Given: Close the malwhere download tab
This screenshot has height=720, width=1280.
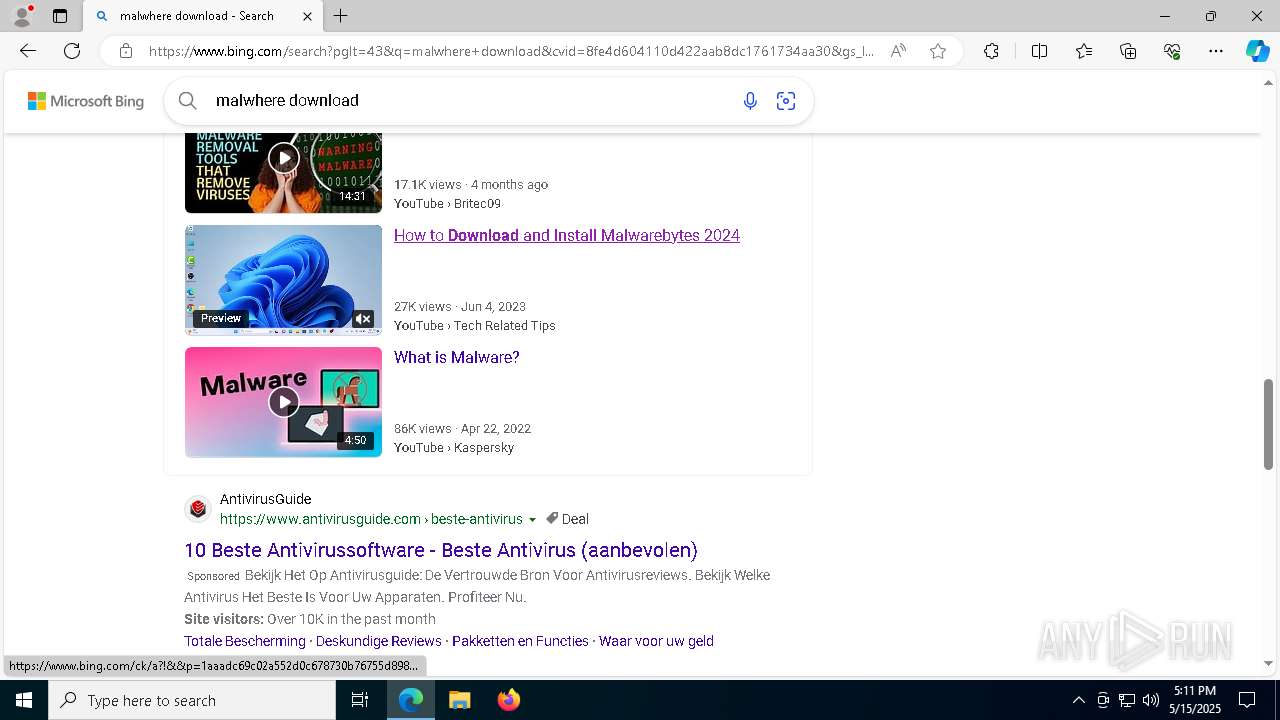Looking at the screenshot, I should (x=307, y=16).
